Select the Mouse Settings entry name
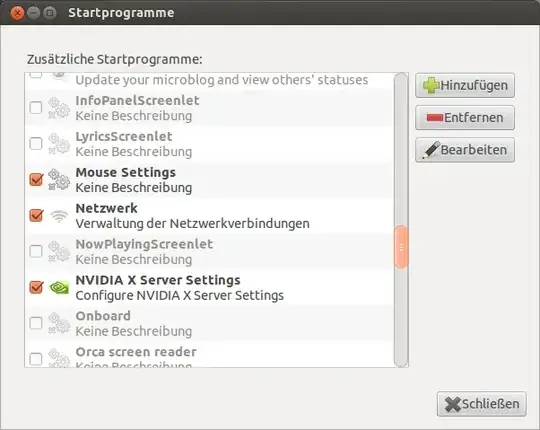 pyautogui.click(x=126, y=172)
